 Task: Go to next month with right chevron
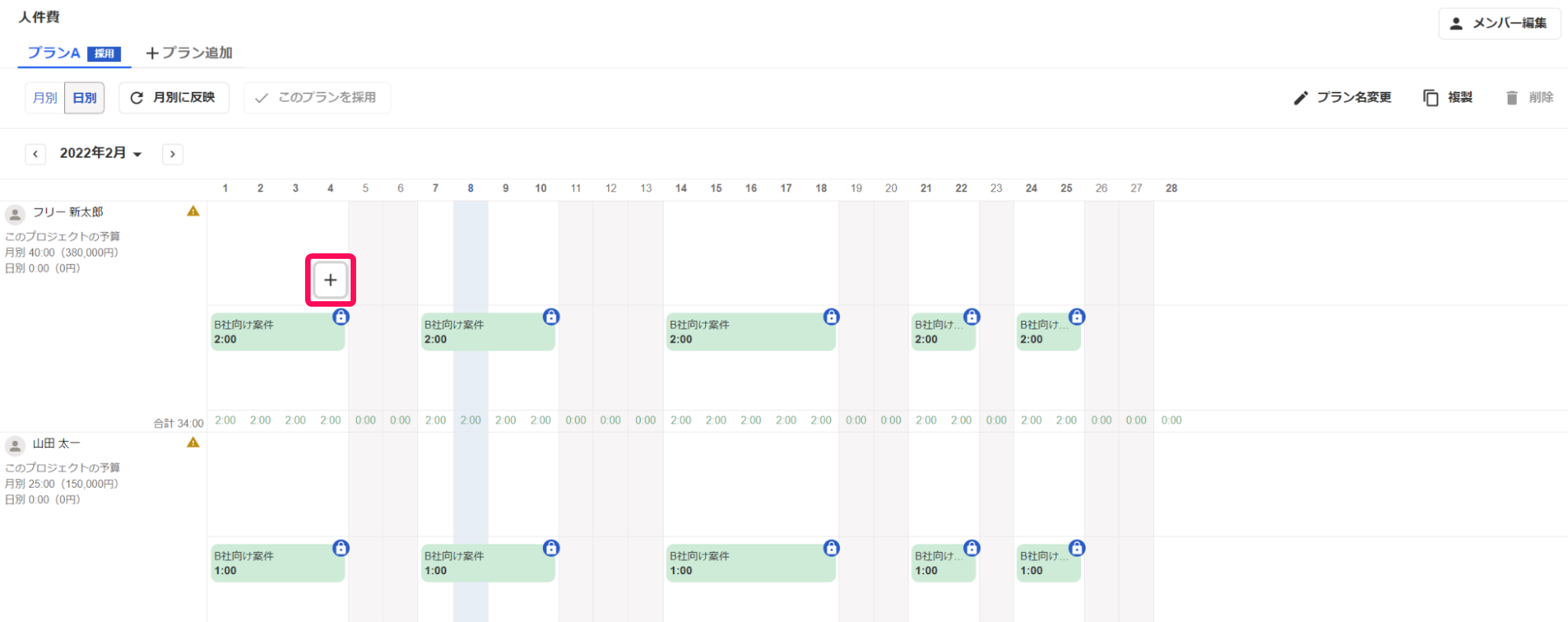point(173,154)
